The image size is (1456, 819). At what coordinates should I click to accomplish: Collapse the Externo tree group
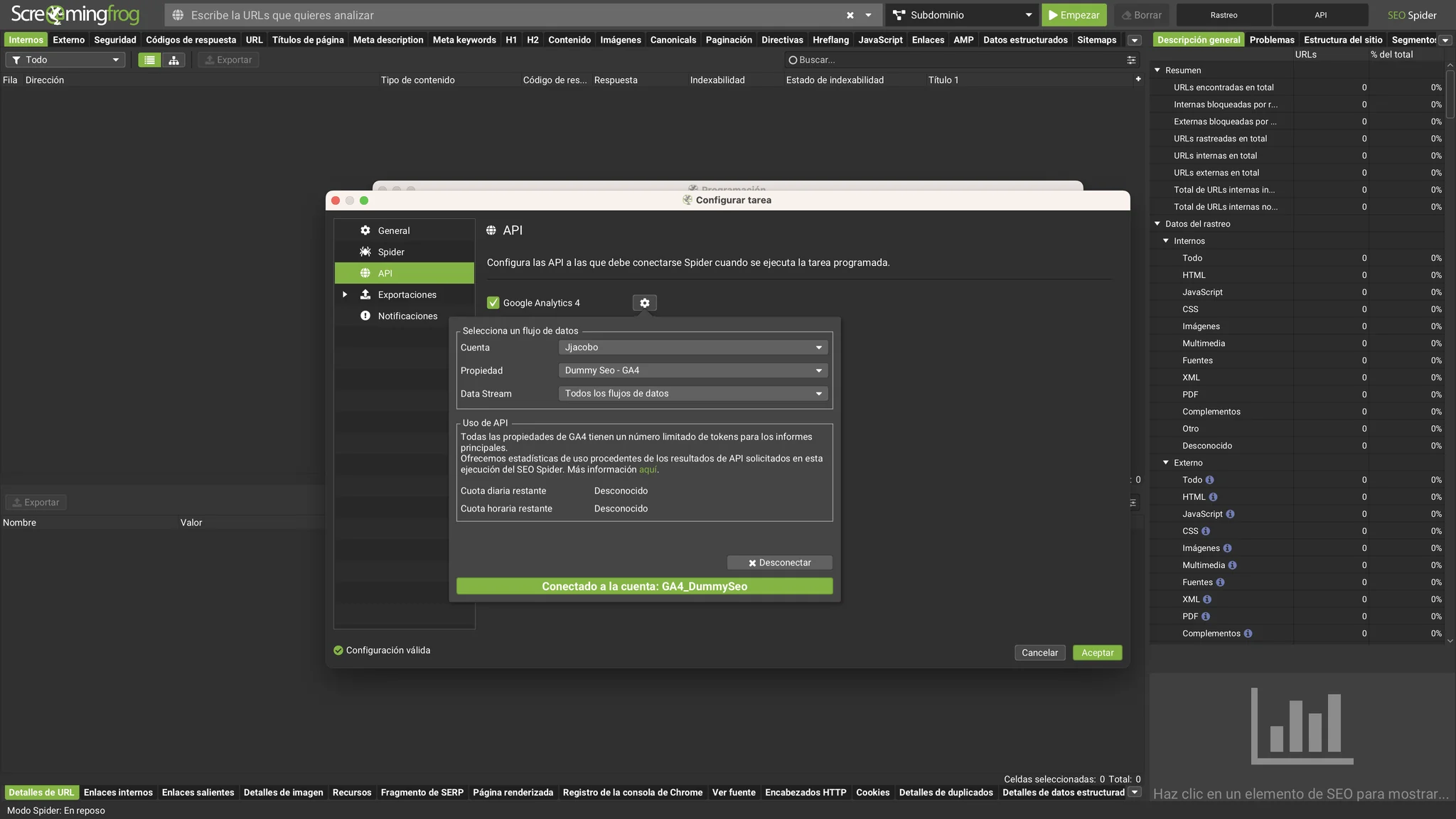coord(1166,462)
